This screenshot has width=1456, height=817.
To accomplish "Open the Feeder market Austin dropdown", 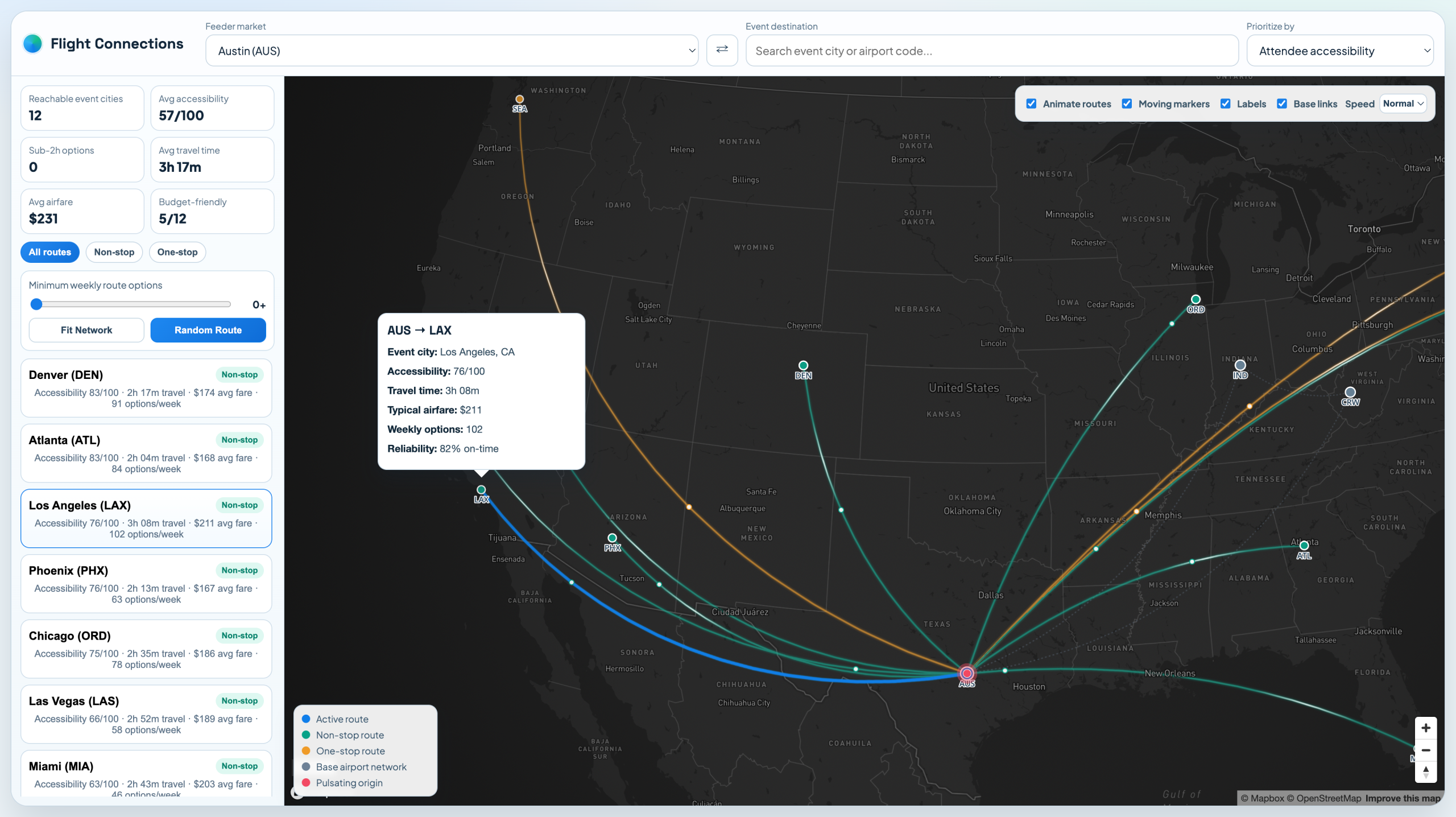I will pyautogui.click(x=452, y=51).
